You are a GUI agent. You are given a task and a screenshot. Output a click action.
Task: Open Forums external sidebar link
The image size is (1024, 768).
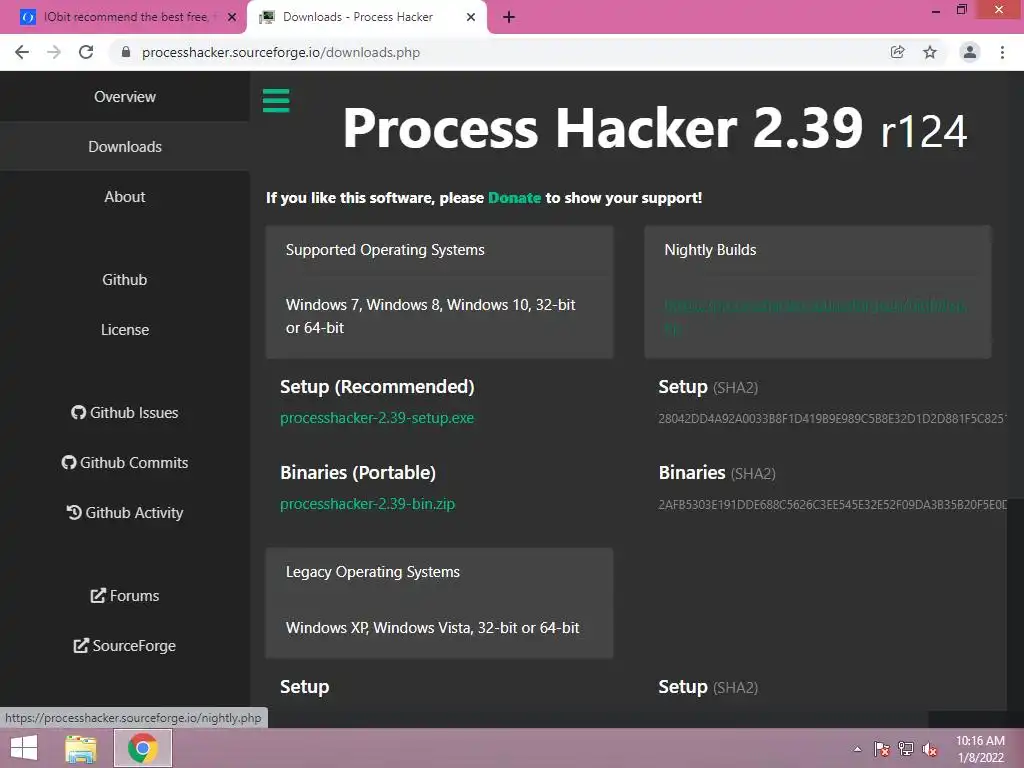pos(125,596)
